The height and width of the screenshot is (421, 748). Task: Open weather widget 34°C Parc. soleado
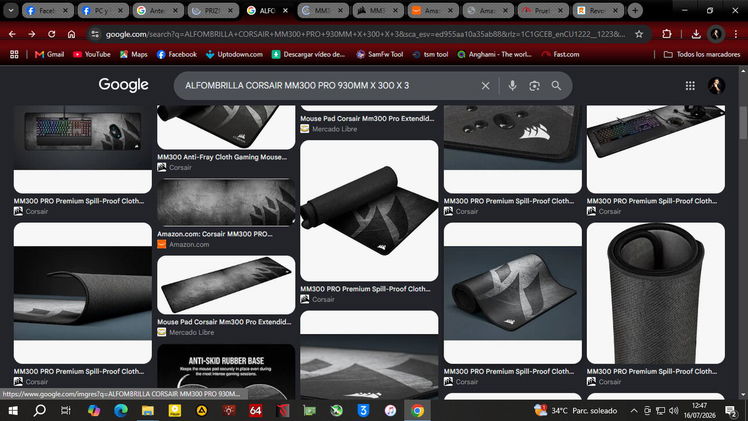pyautogui.click(x=576, y=411)
